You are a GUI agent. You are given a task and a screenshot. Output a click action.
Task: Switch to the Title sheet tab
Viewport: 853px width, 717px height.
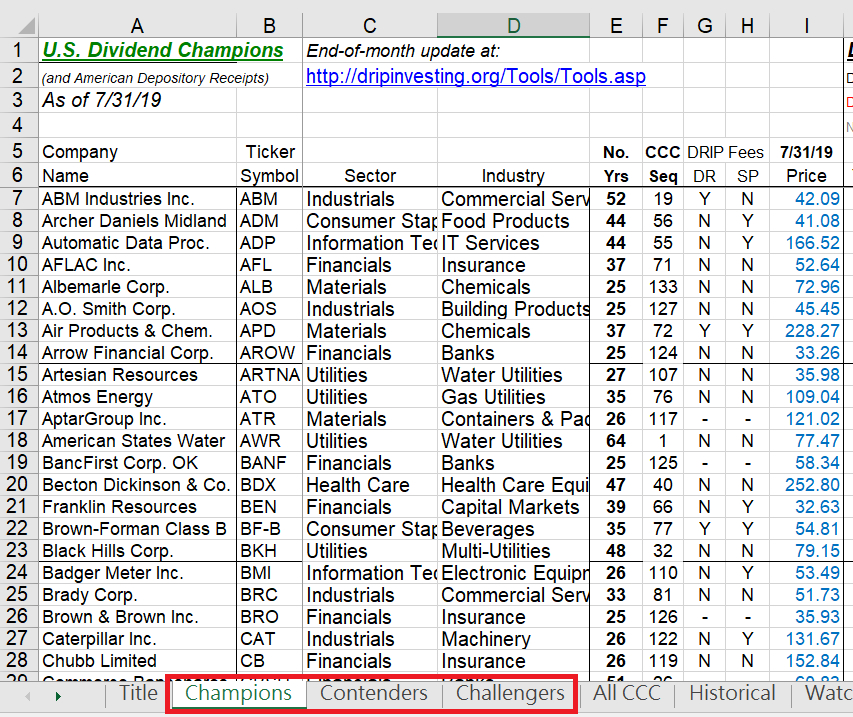click(x=138, y=693)
